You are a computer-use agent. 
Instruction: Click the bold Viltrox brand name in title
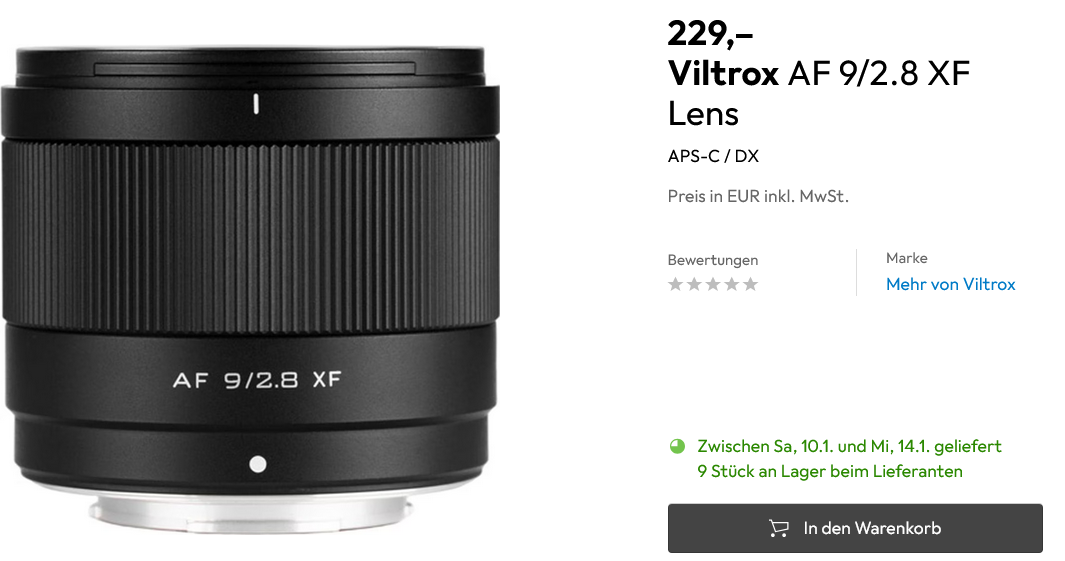coord(723,73)
